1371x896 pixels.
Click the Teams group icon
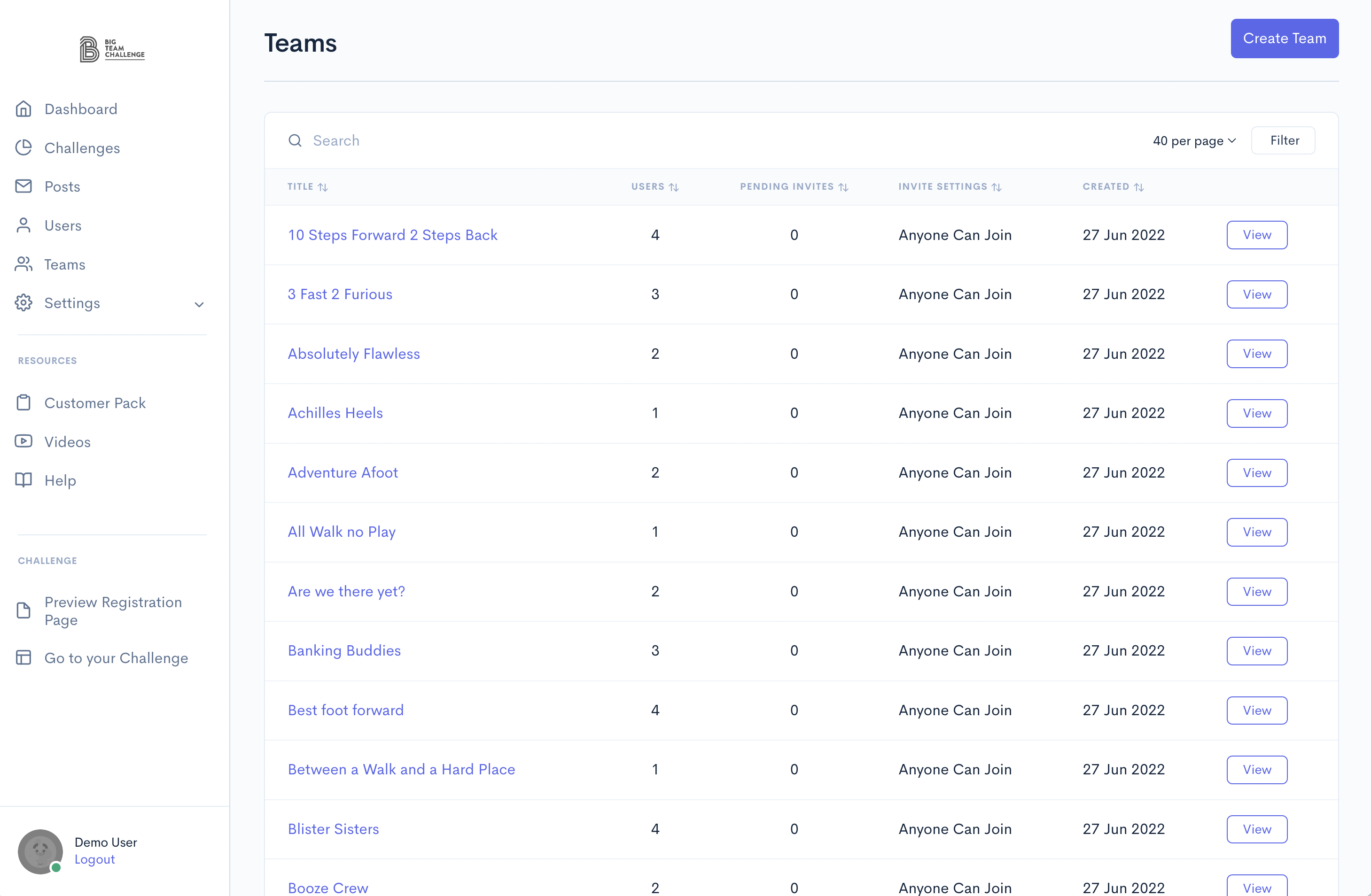[x=23, y=264]
